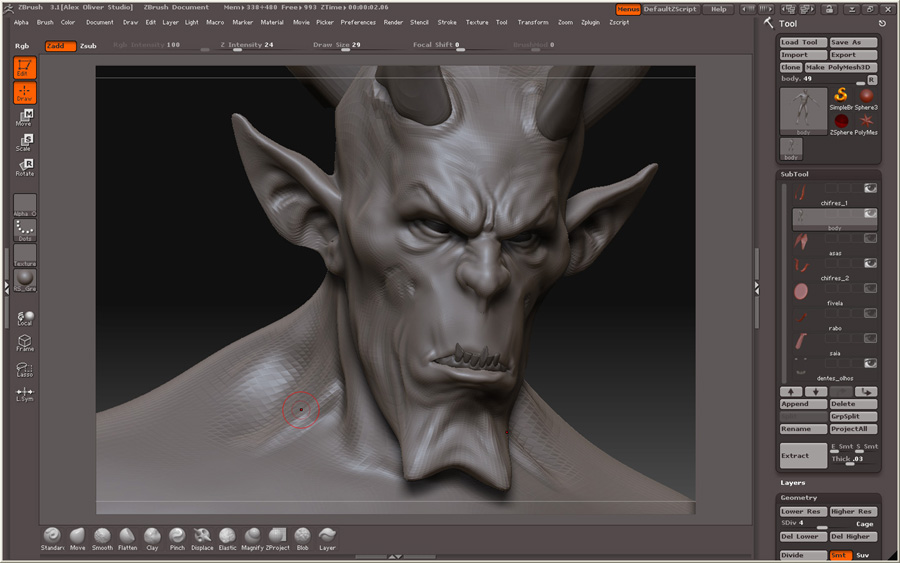Open the Transform menu
This screenshot has height=563, width=900.
tap(533, 22)
